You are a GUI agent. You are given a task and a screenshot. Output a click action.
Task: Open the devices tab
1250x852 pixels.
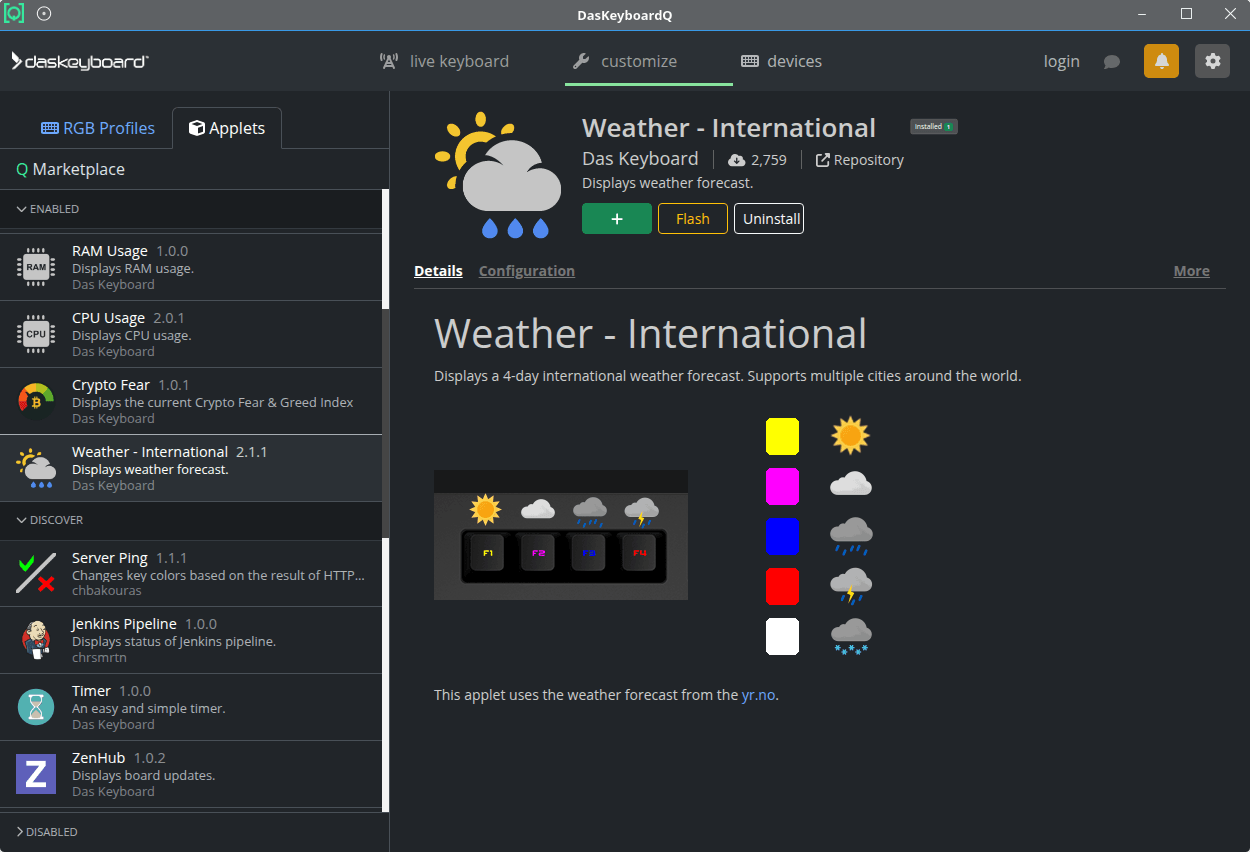click(x=781, y=61)
